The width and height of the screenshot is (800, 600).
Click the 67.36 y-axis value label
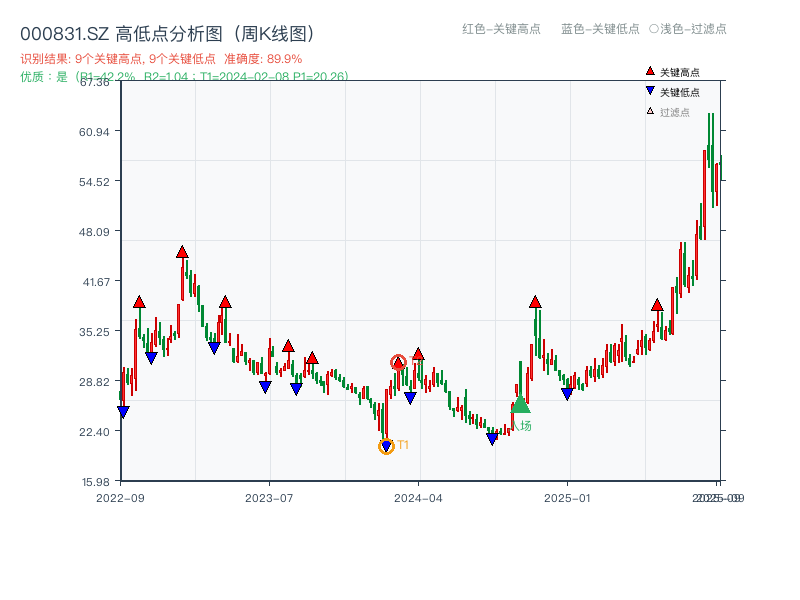[x=92, y=84]
